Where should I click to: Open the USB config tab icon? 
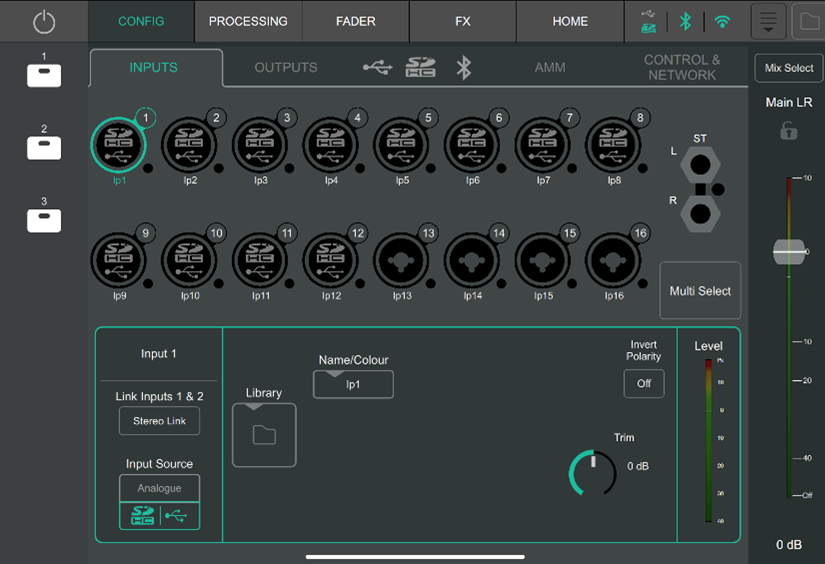(377, 67)
